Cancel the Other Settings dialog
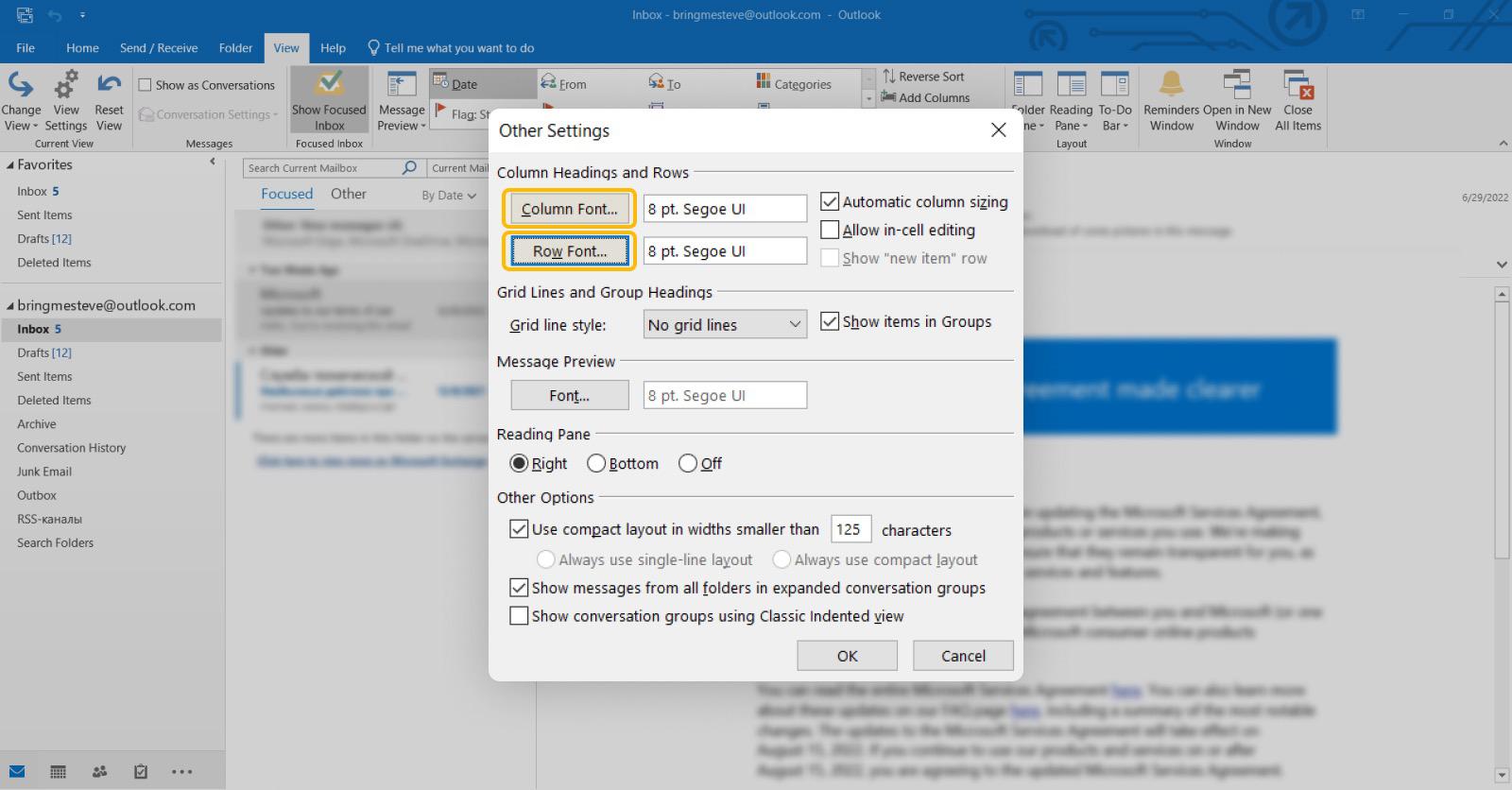This screenshot has height=790, width=1512. [x=963, y=655]
